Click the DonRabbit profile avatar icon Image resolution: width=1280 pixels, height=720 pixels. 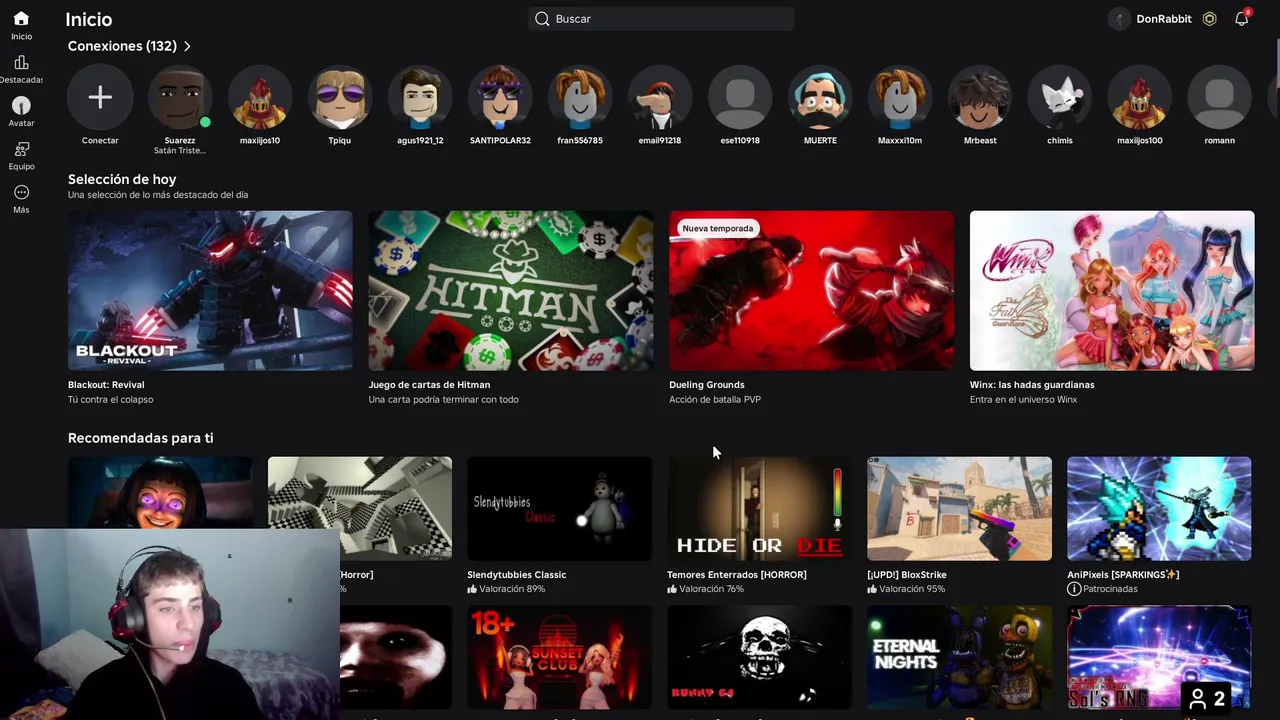(1119, 19)
